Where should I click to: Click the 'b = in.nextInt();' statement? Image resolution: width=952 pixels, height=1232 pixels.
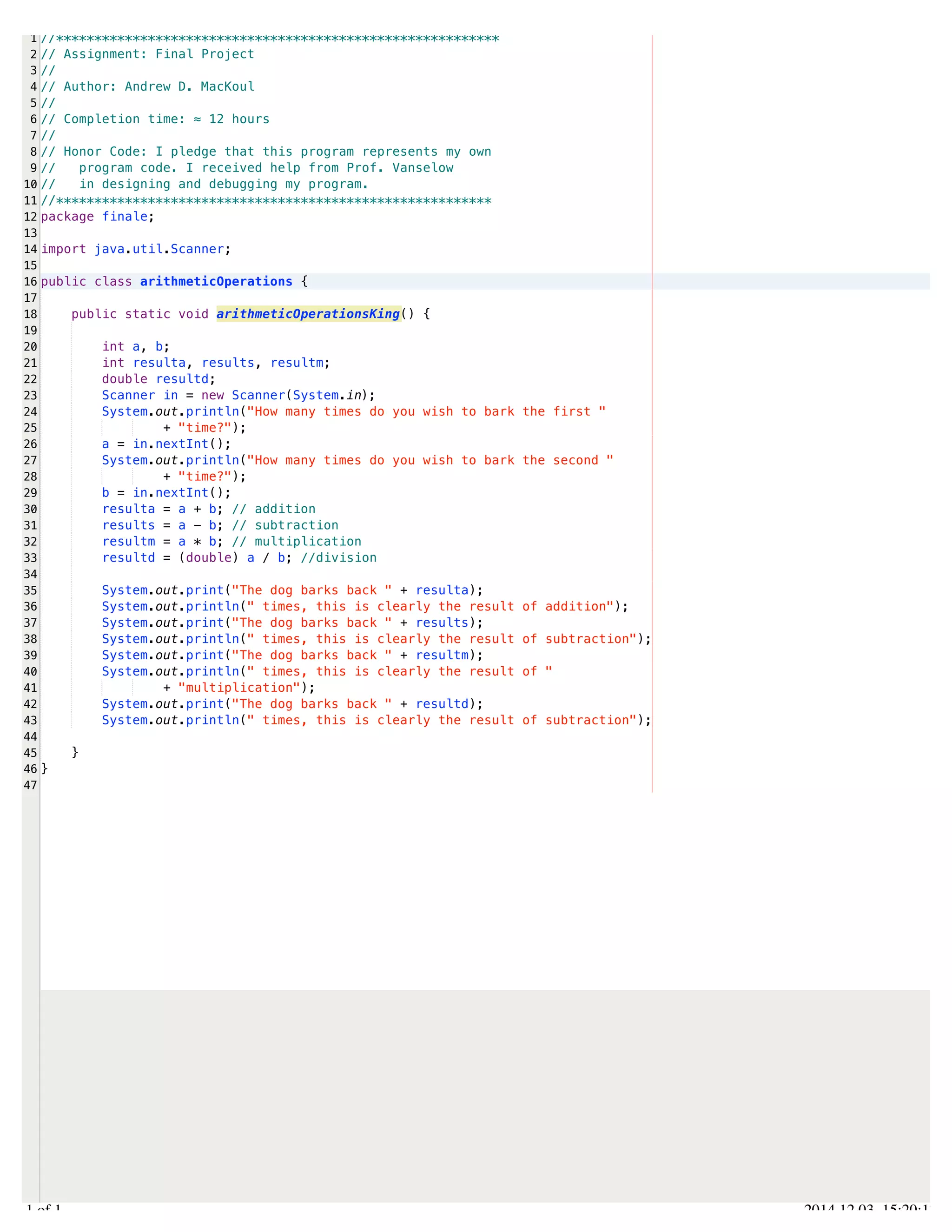point(166,492)
